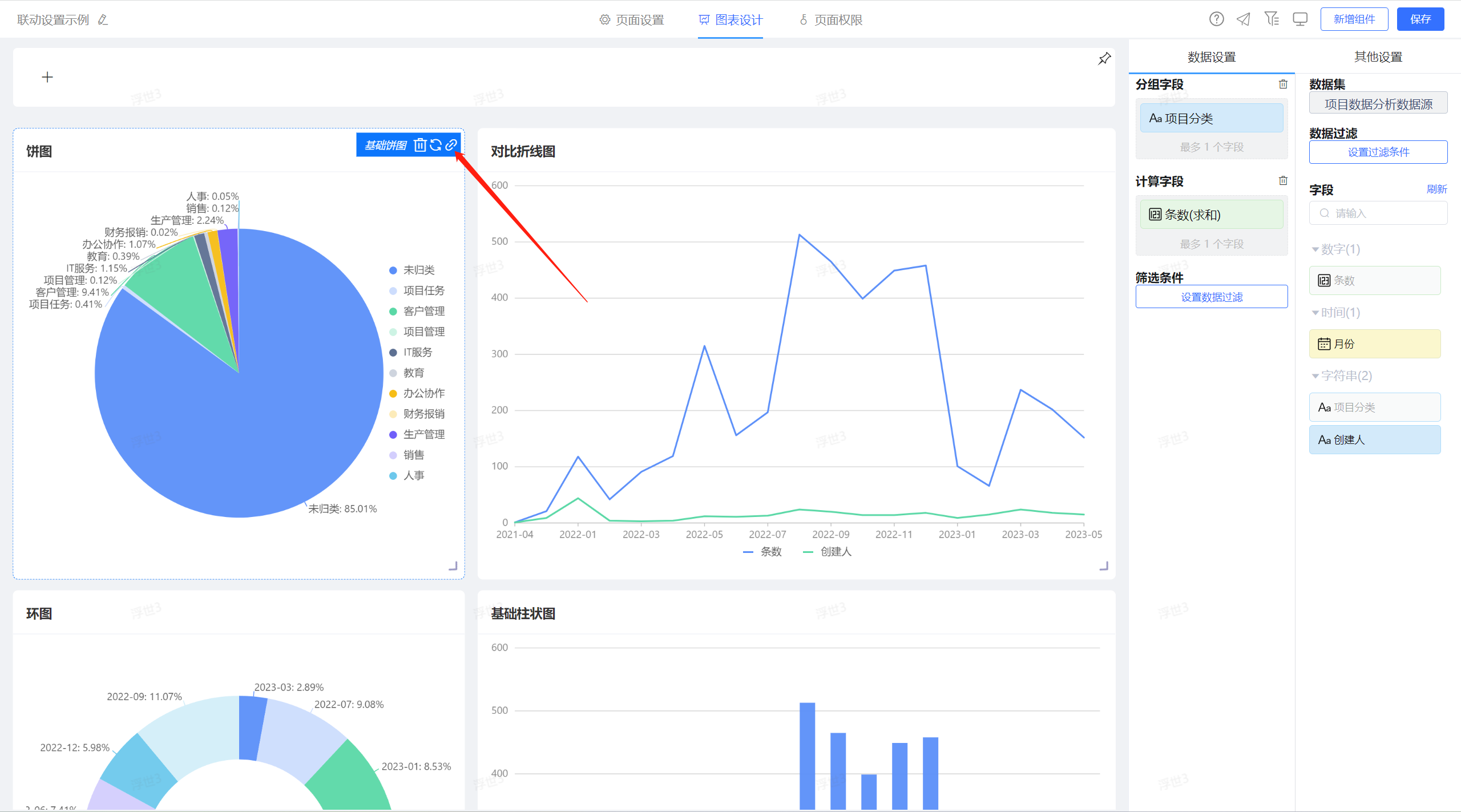The width and height of the screenshot is (1461, 812).
Task: Select the 创建人 string field
Action: 1375,440
